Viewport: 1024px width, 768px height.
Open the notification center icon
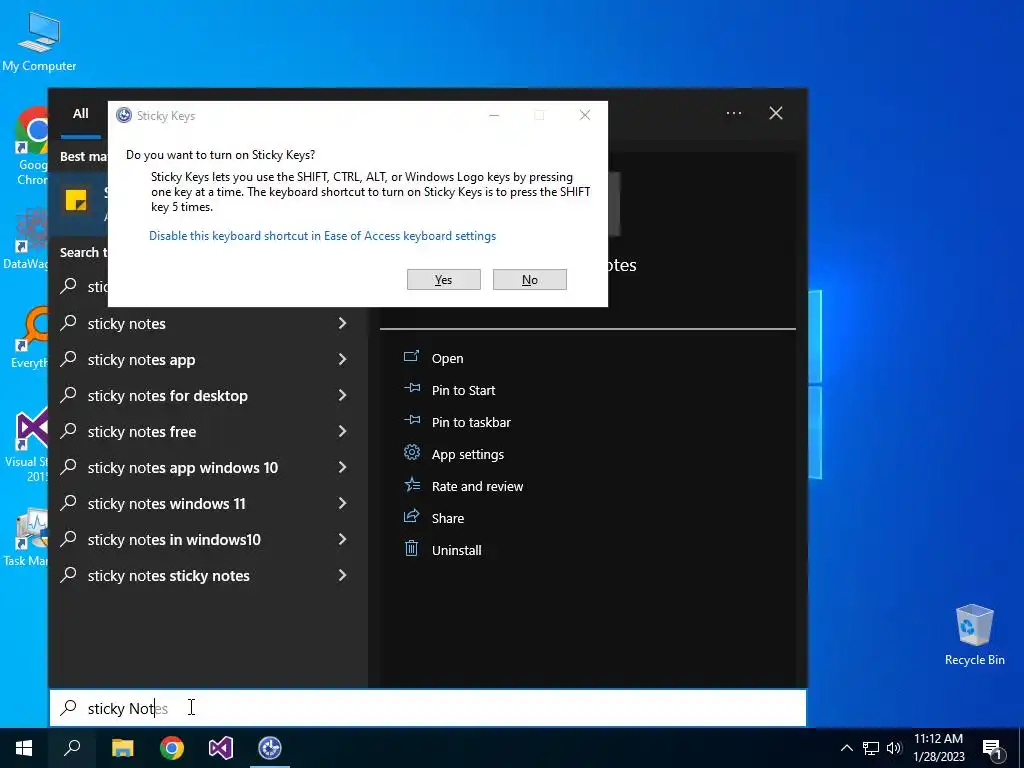tap(993, 749)
